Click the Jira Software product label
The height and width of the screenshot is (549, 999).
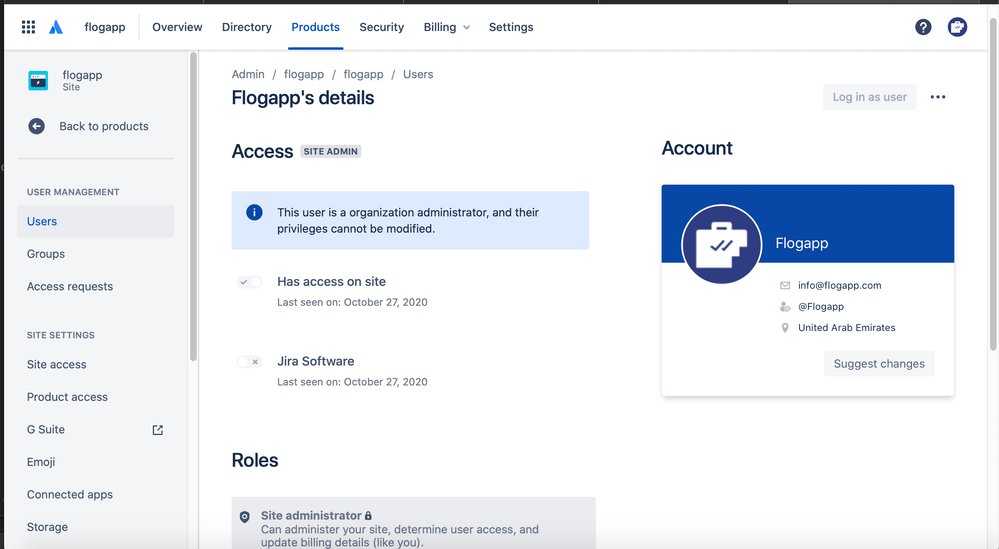(x=315, y=361)
